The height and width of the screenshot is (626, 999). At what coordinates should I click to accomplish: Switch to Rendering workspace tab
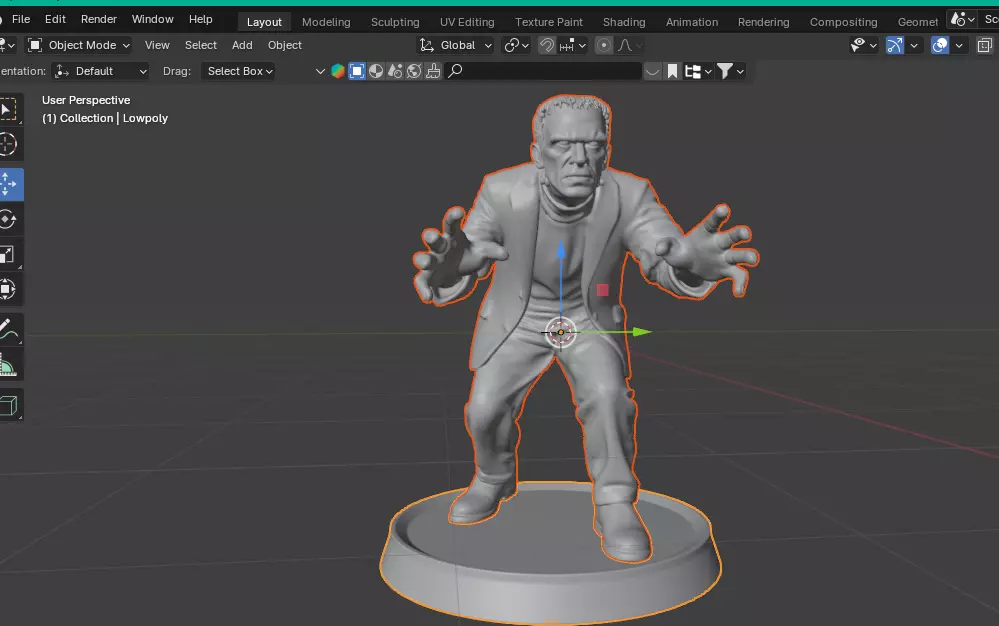pos(763,22)
